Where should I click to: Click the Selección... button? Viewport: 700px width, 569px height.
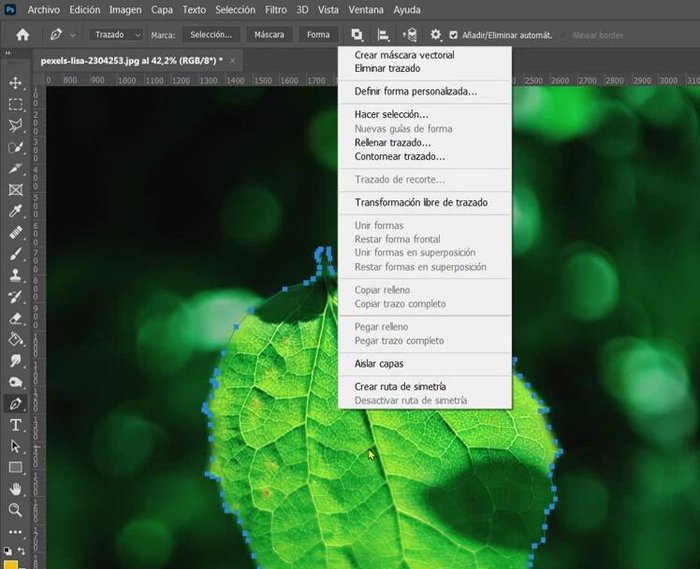210,35
